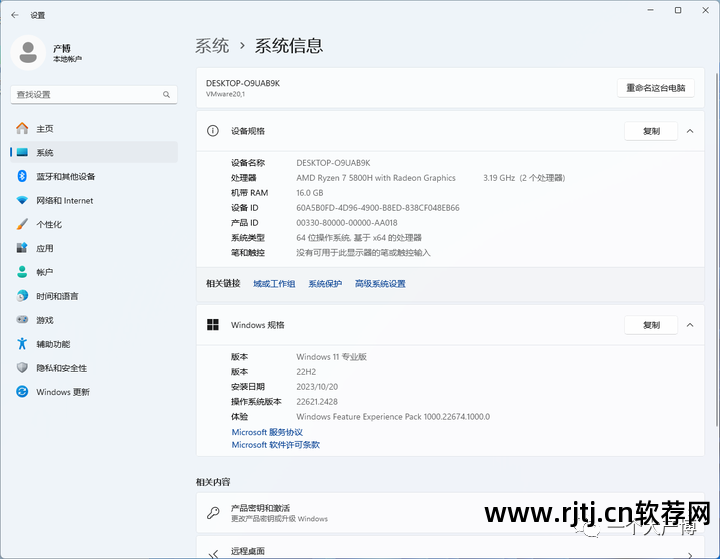Collapse the Windows 规格 section chevron

point(690,325)
